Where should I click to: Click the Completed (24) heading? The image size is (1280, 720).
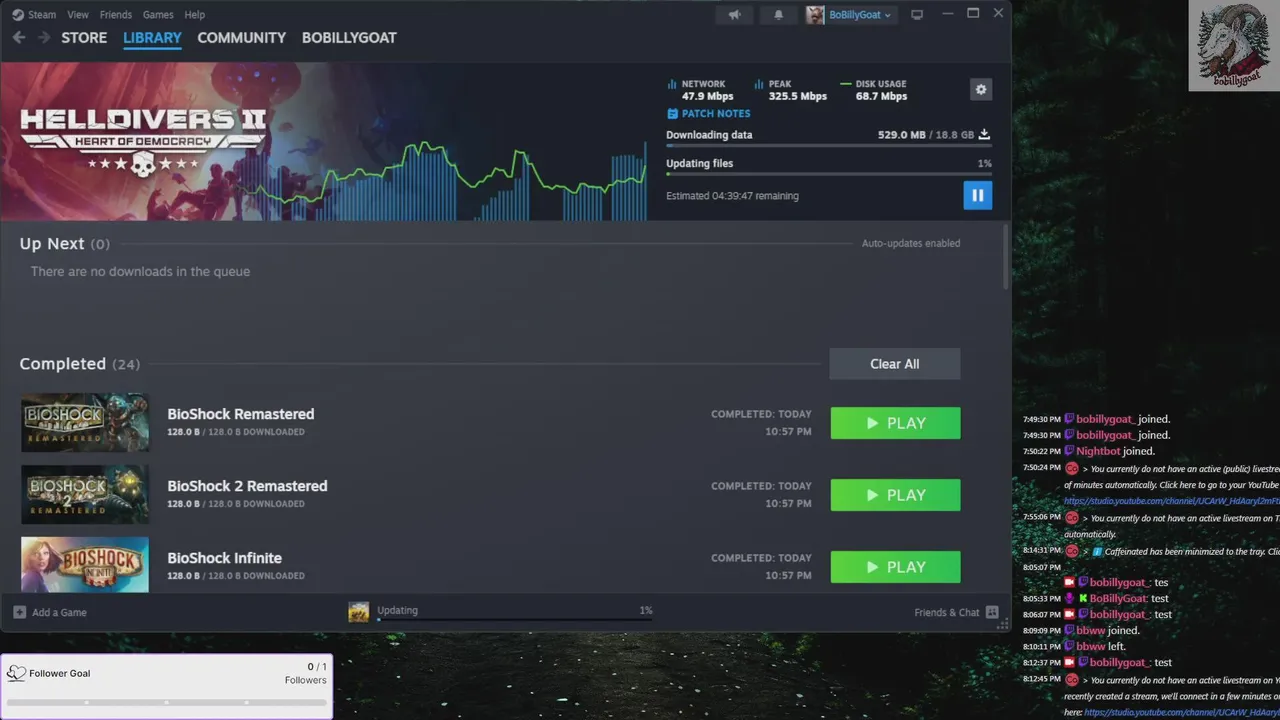pos(80,364)
